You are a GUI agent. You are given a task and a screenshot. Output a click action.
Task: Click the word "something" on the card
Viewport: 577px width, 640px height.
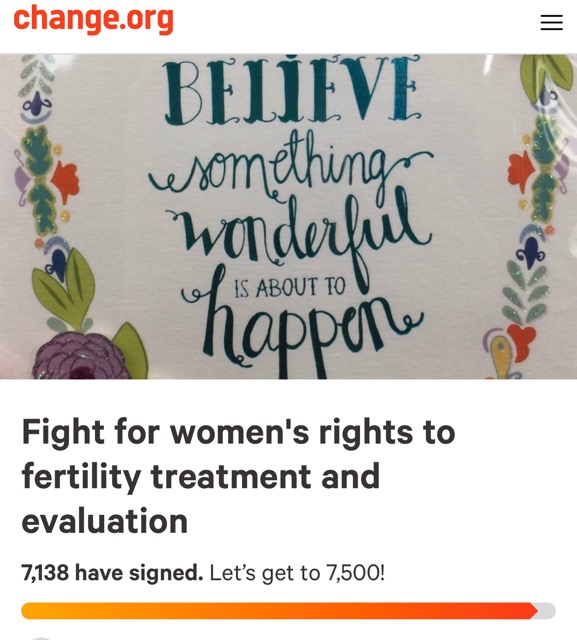(291, 168)
